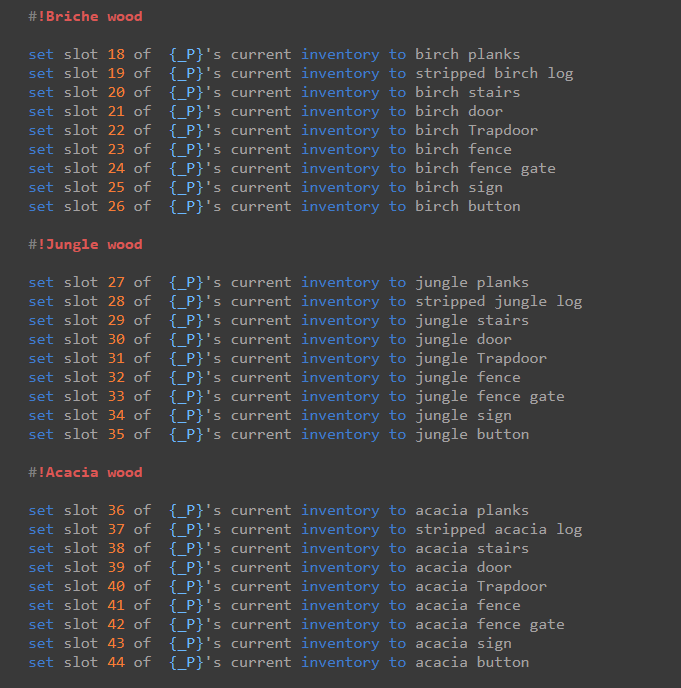Place cursor on "acacia Trapdoor" text
Screen dimensions: 681x688
point(481,586)
